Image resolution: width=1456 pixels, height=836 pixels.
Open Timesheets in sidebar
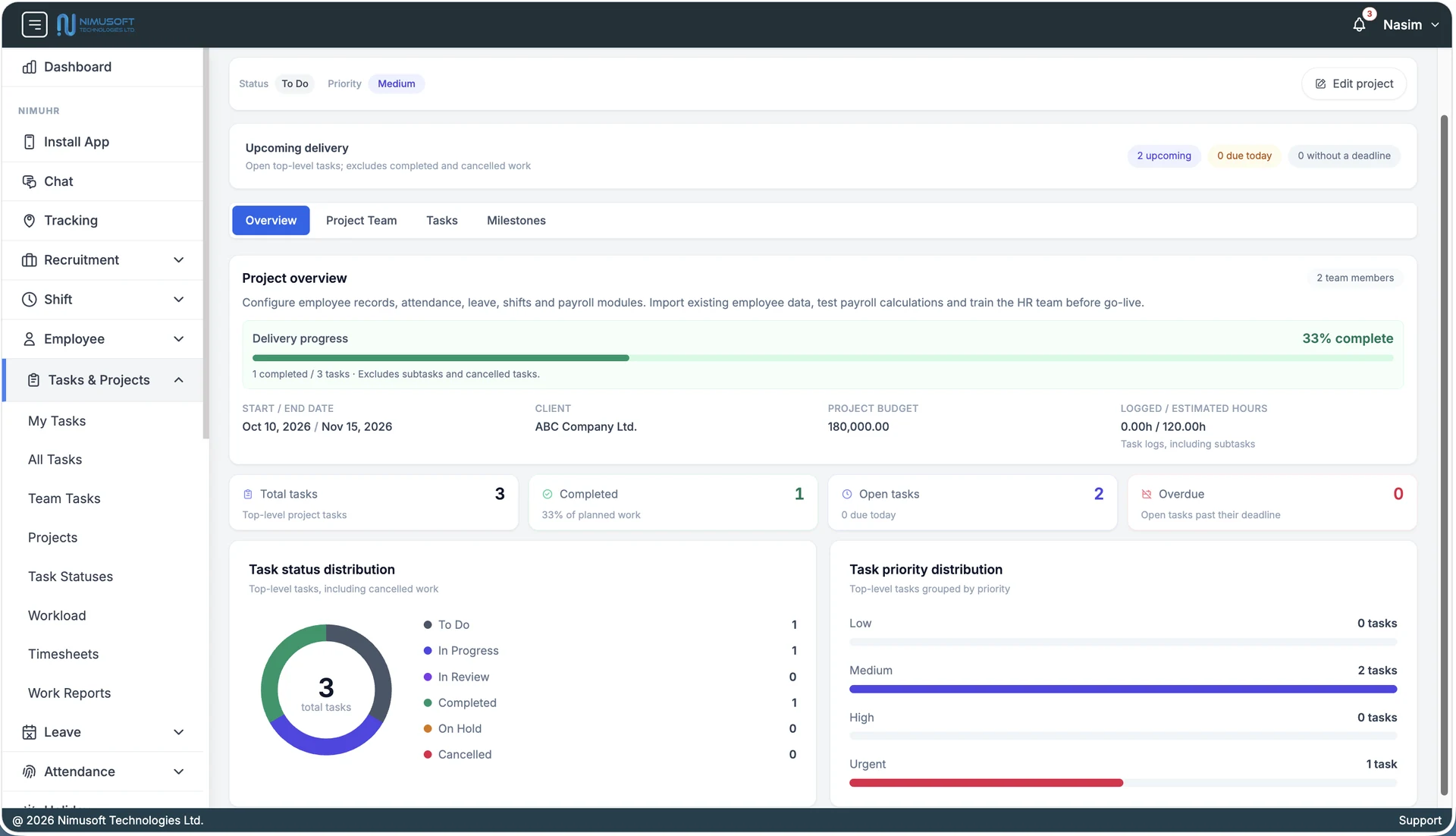click(64, 654)
